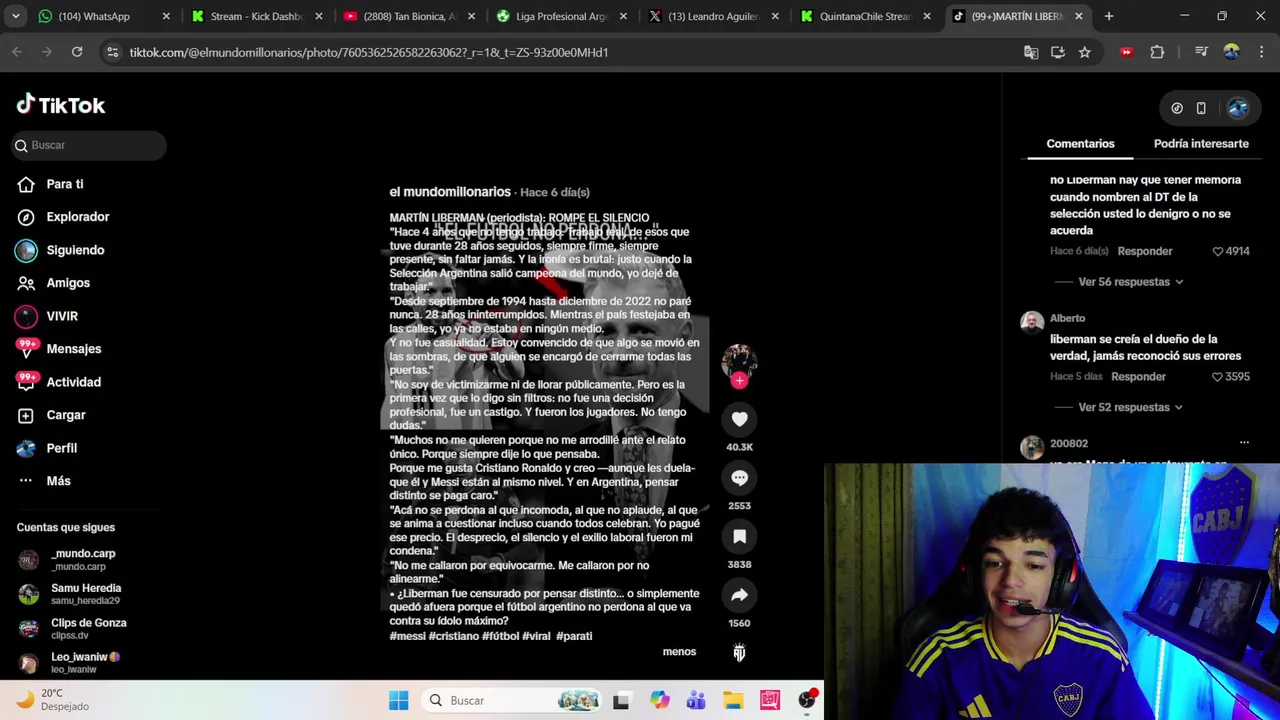Click the el mundomillonarios username
This screenshot has height=720, width=1280.
(x=450, y=192)
